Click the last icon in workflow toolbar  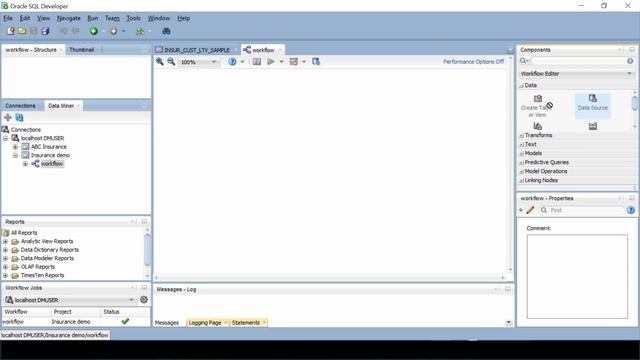pos(316,62)
